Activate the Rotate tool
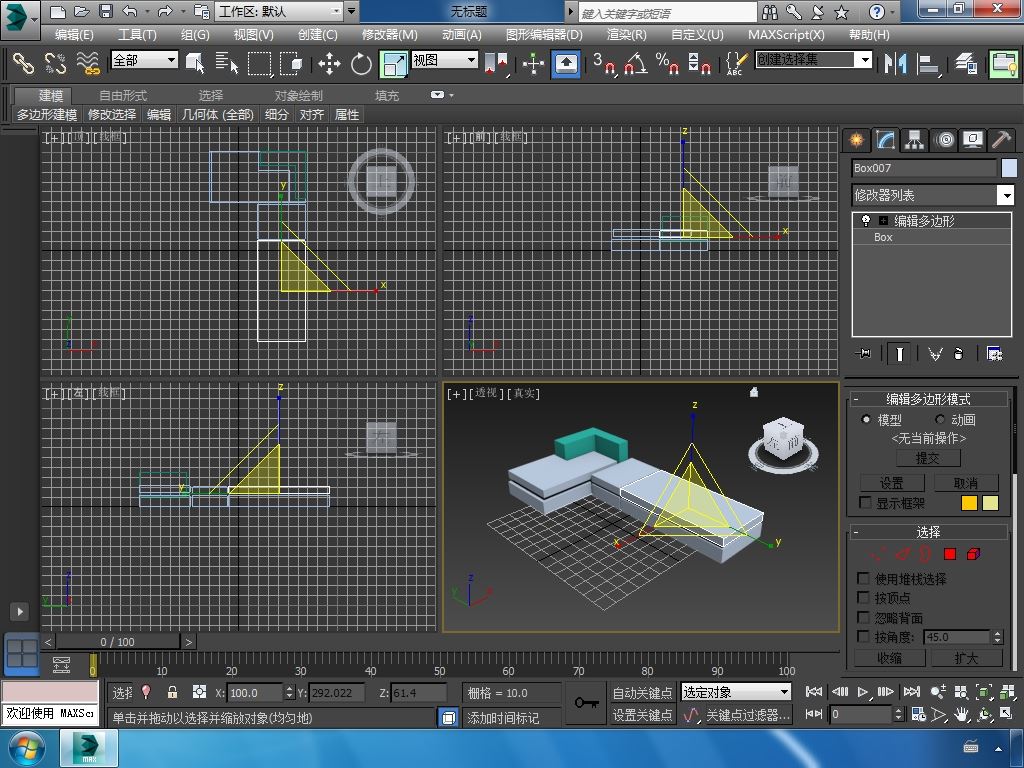The height and width of the screenshot is (768, 1024). click(361, 64)
